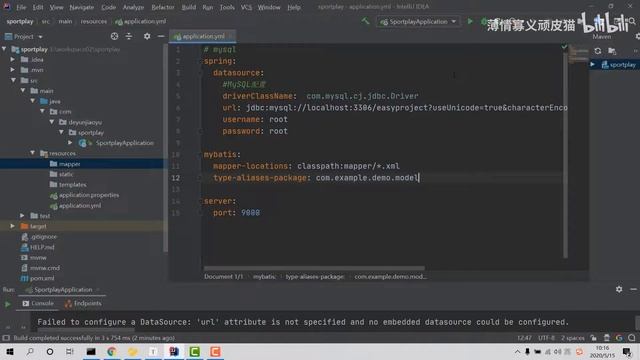Select the mapper folder

tap(69, 164)
